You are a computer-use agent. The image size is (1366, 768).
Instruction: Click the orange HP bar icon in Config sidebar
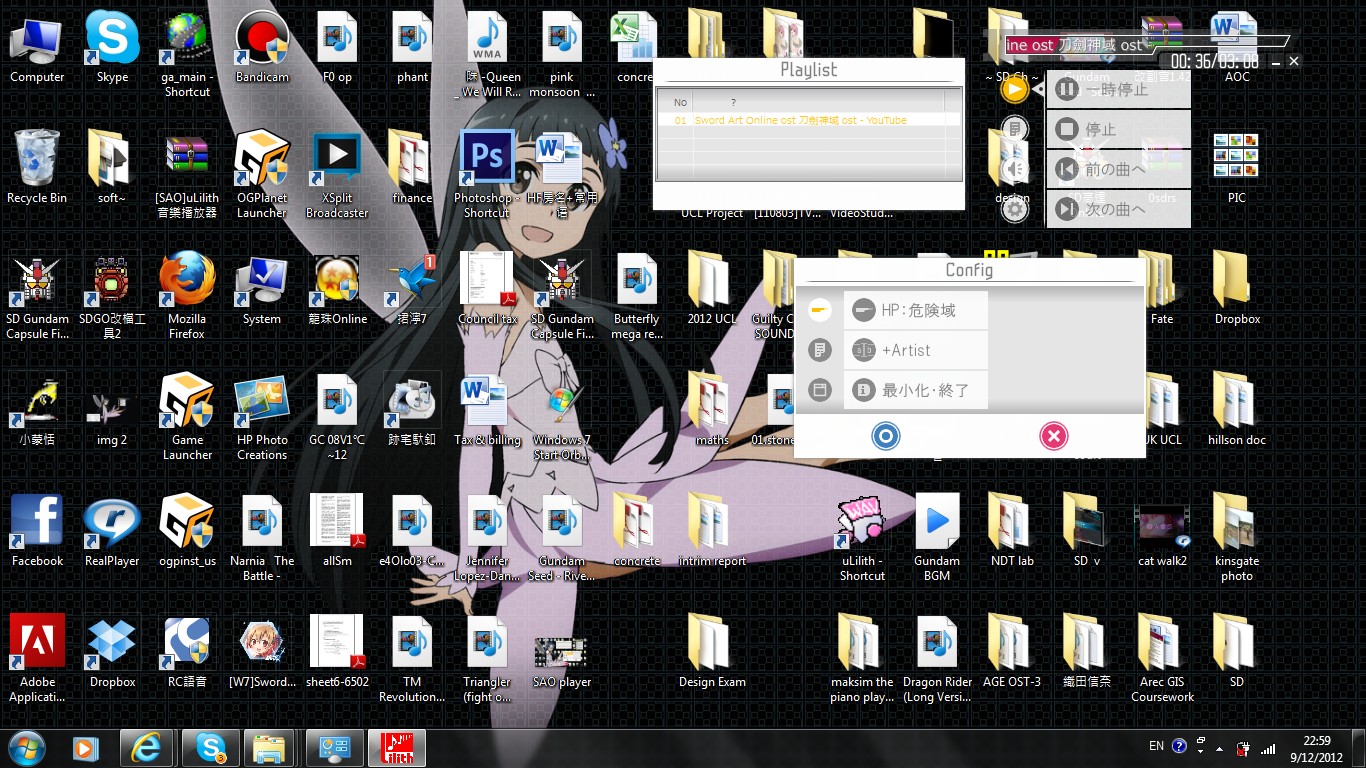coord(819,310)
